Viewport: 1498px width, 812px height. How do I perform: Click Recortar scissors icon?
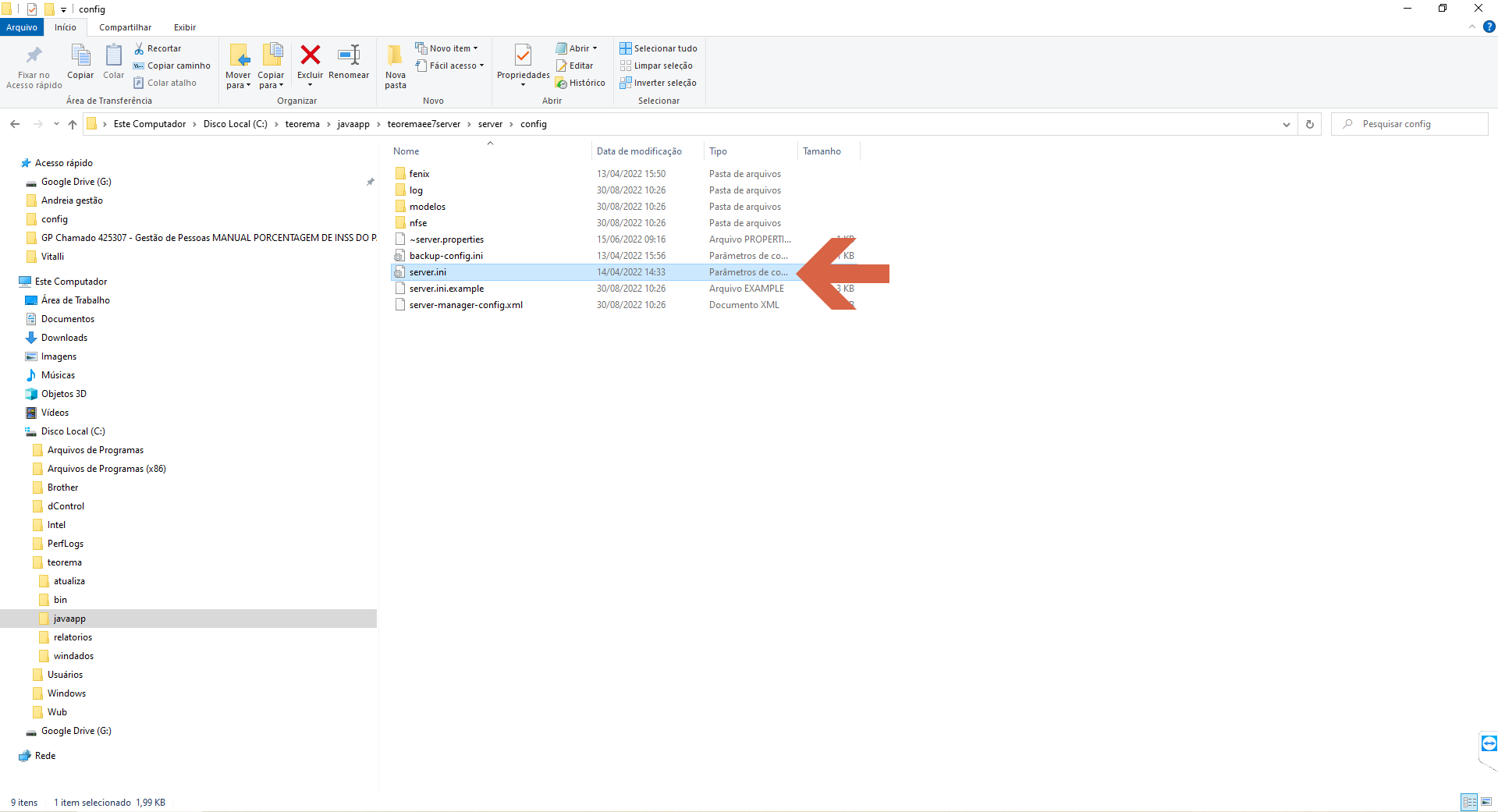click(139, 48)
